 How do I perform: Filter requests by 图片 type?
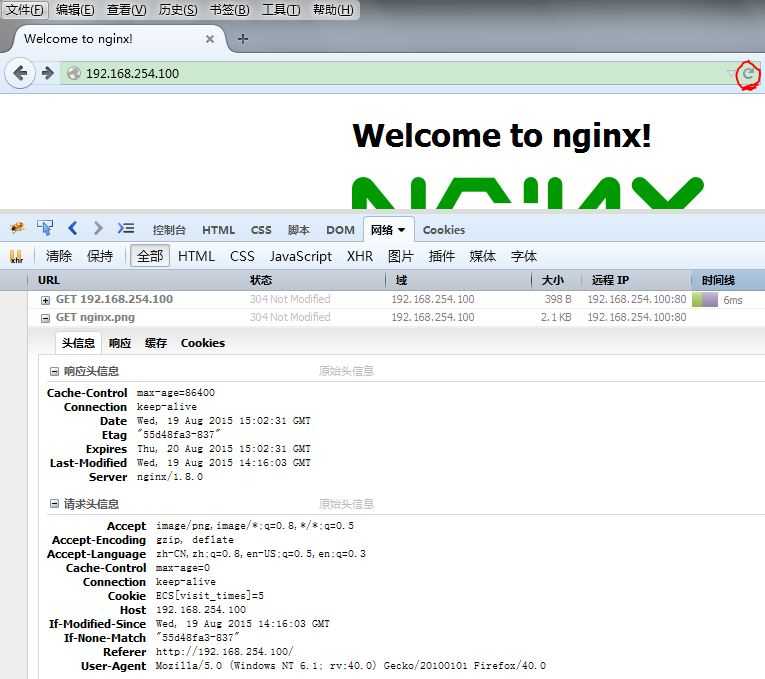(401, 256)
